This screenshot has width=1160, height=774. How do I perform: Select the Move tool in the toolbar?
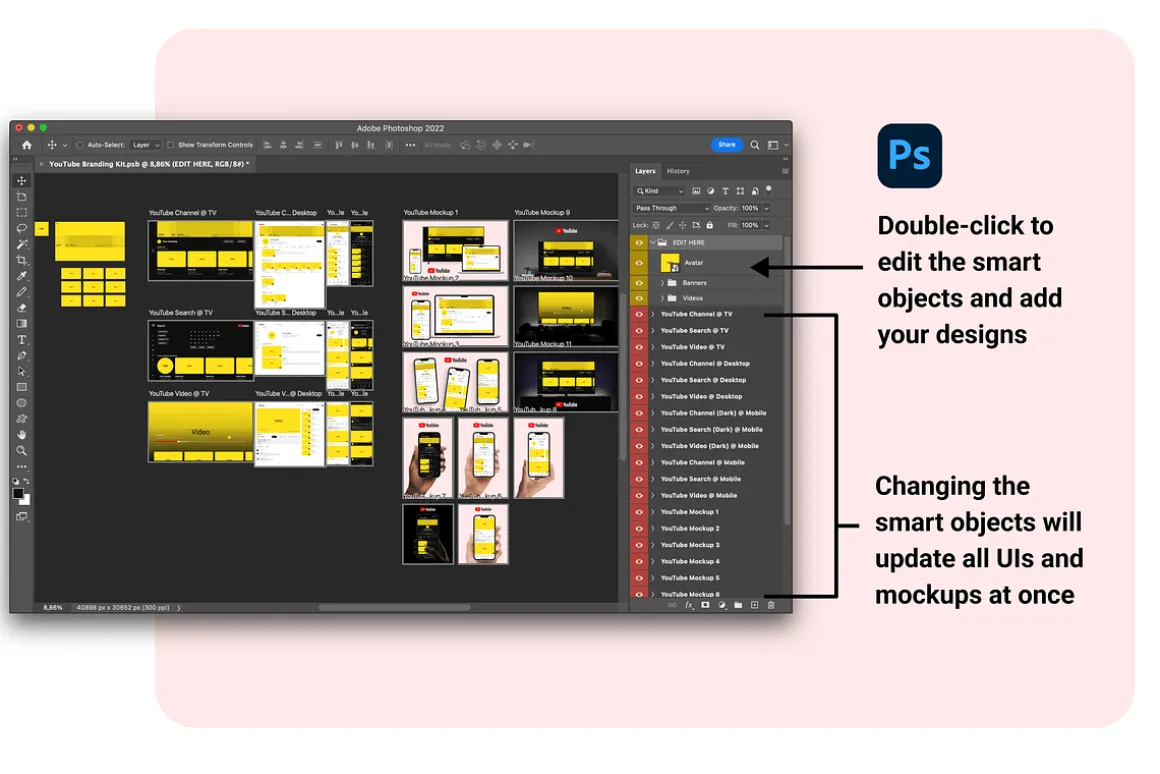(21, 181)
